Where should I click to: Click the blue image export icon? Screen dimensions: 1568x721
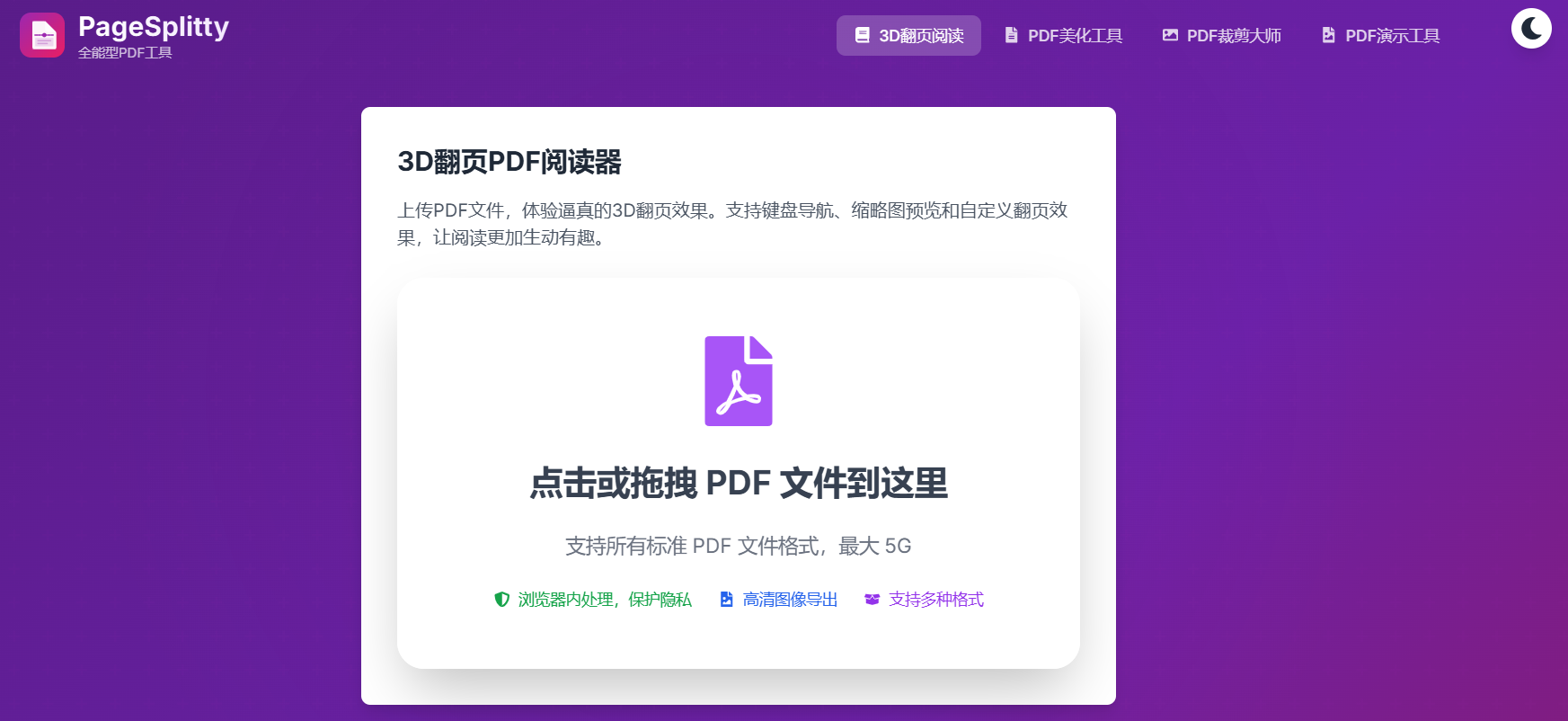click(x=726, y=600)
